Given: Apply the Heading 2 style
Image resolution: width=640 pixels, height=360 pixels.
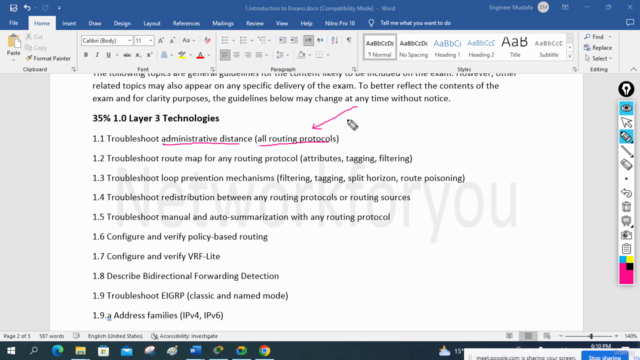Looking at the screenshot, I should pyautogui.click(x=481, y=47).
